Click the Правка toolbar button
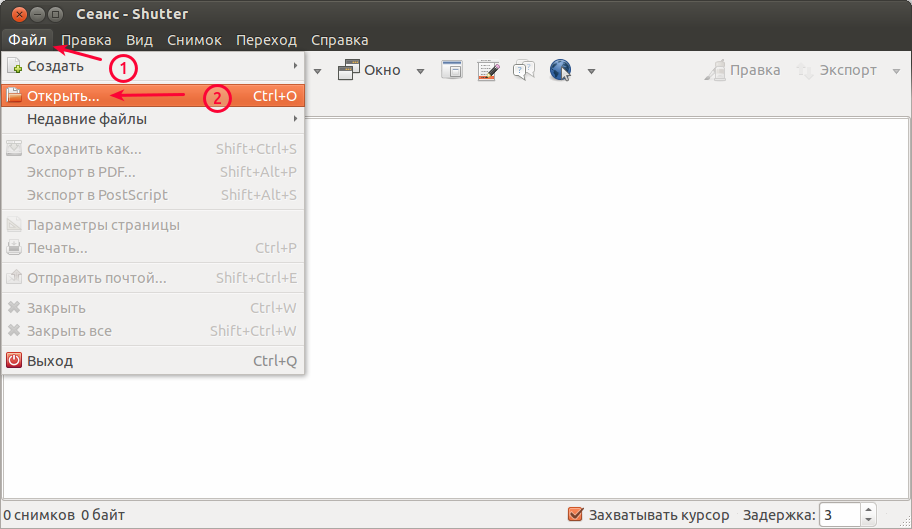 pyautogui.click(x=742, y=70)
